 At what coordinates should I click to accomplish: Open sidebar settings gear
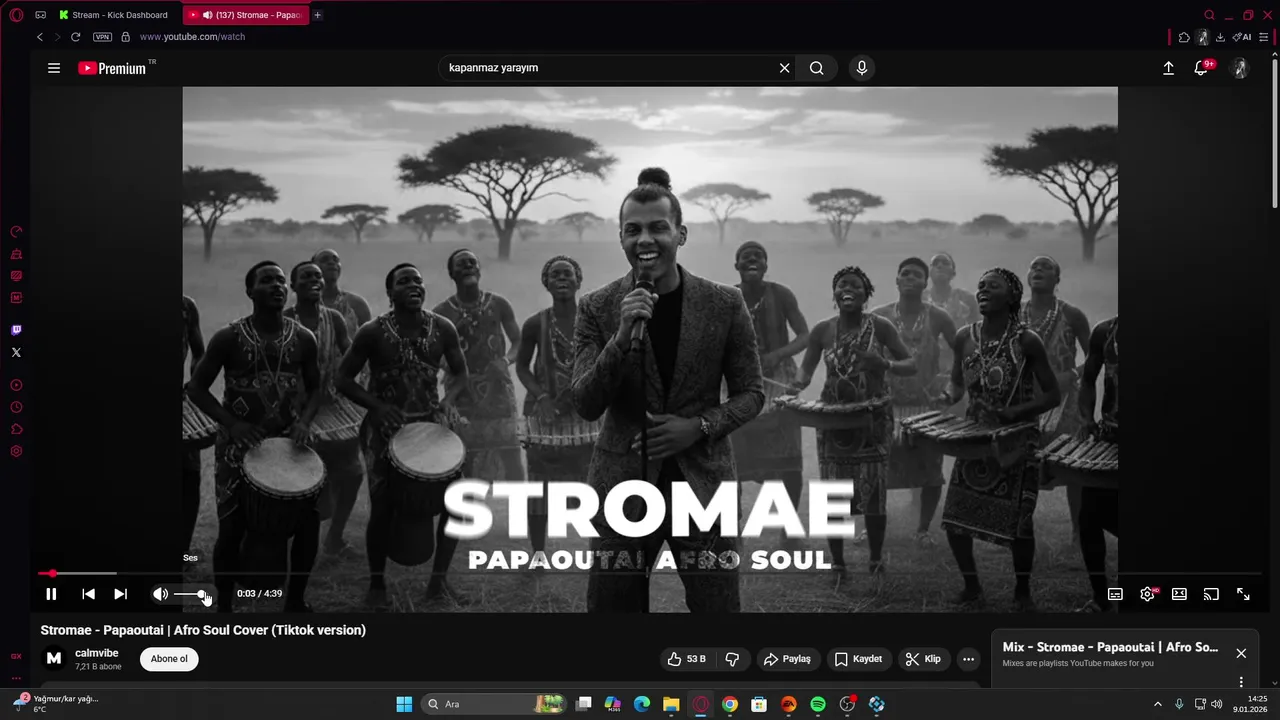(x=16, y=451)
